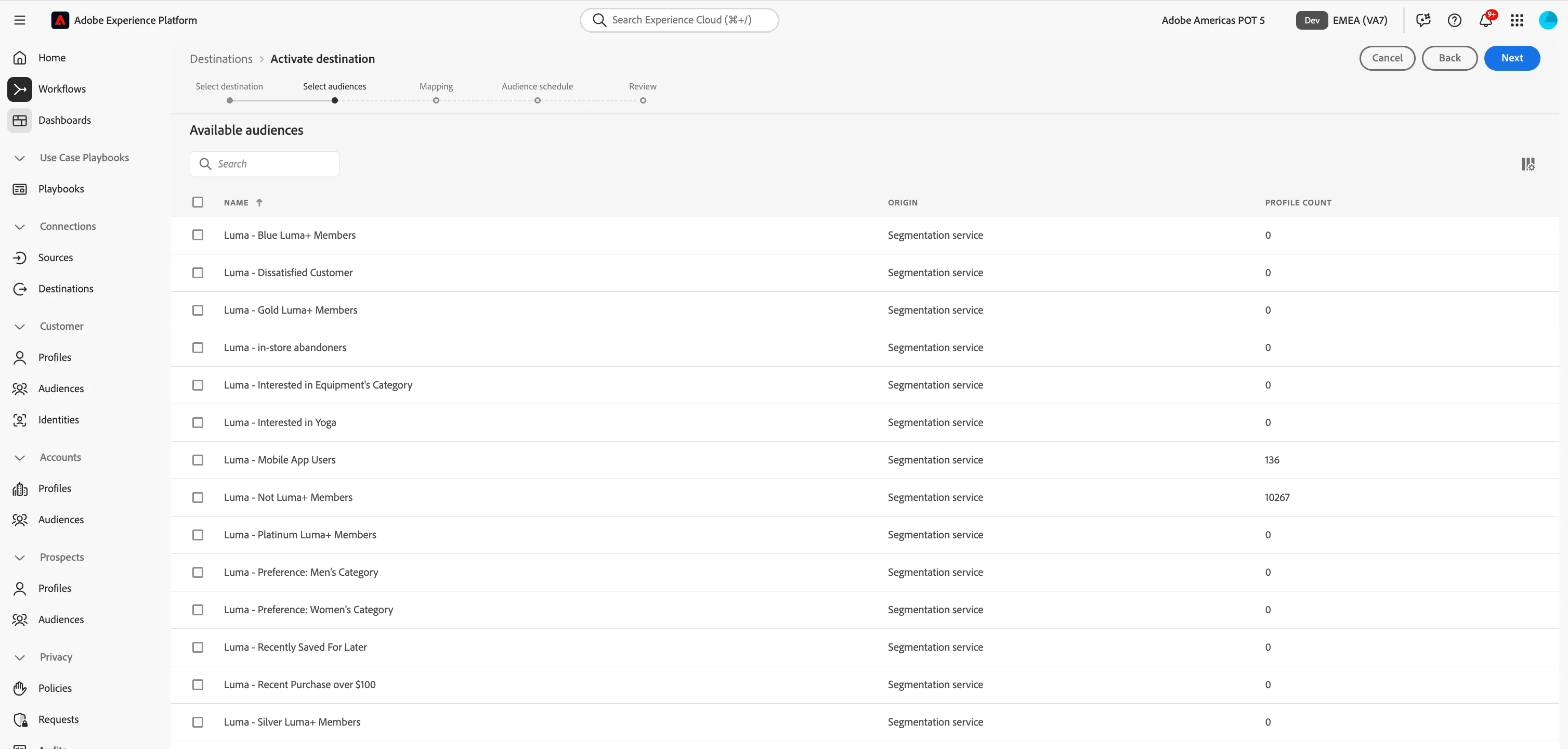
Task: Check Luma - Not Luma+ Members audience
Action: [198, 497]
